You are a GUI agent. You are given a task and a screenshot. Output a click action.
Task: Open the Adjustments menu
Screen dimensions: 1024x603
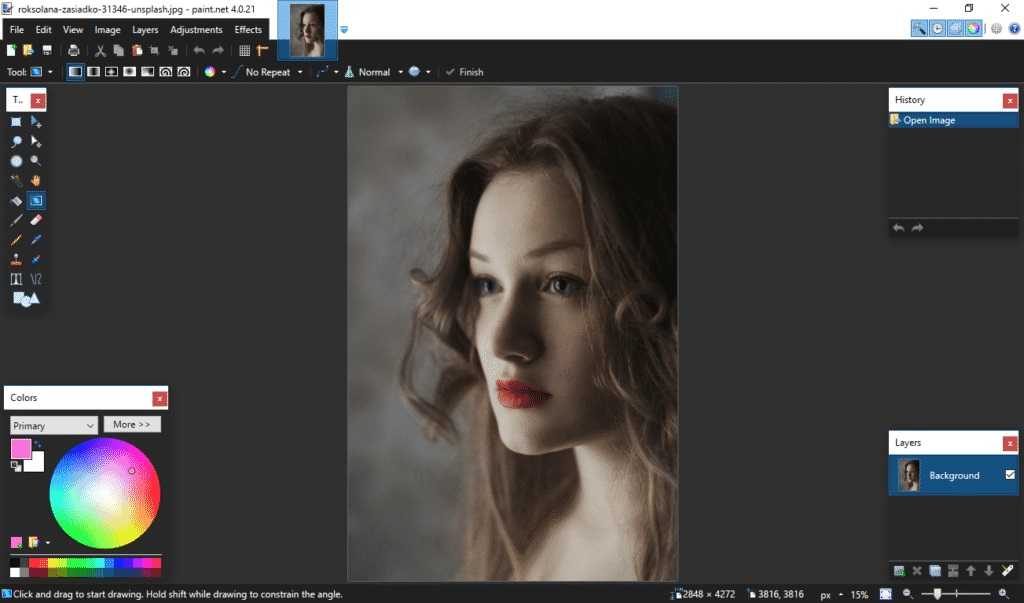[196, 30]
